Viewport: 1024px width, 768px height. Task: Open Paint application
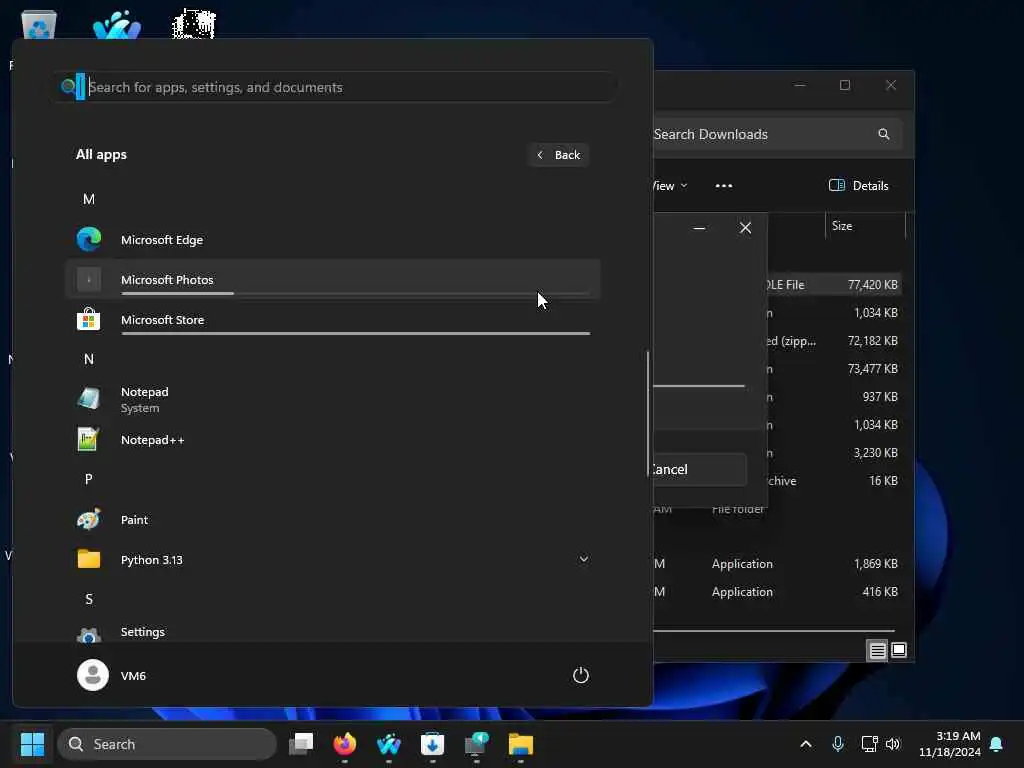click(x=332, y=520)
